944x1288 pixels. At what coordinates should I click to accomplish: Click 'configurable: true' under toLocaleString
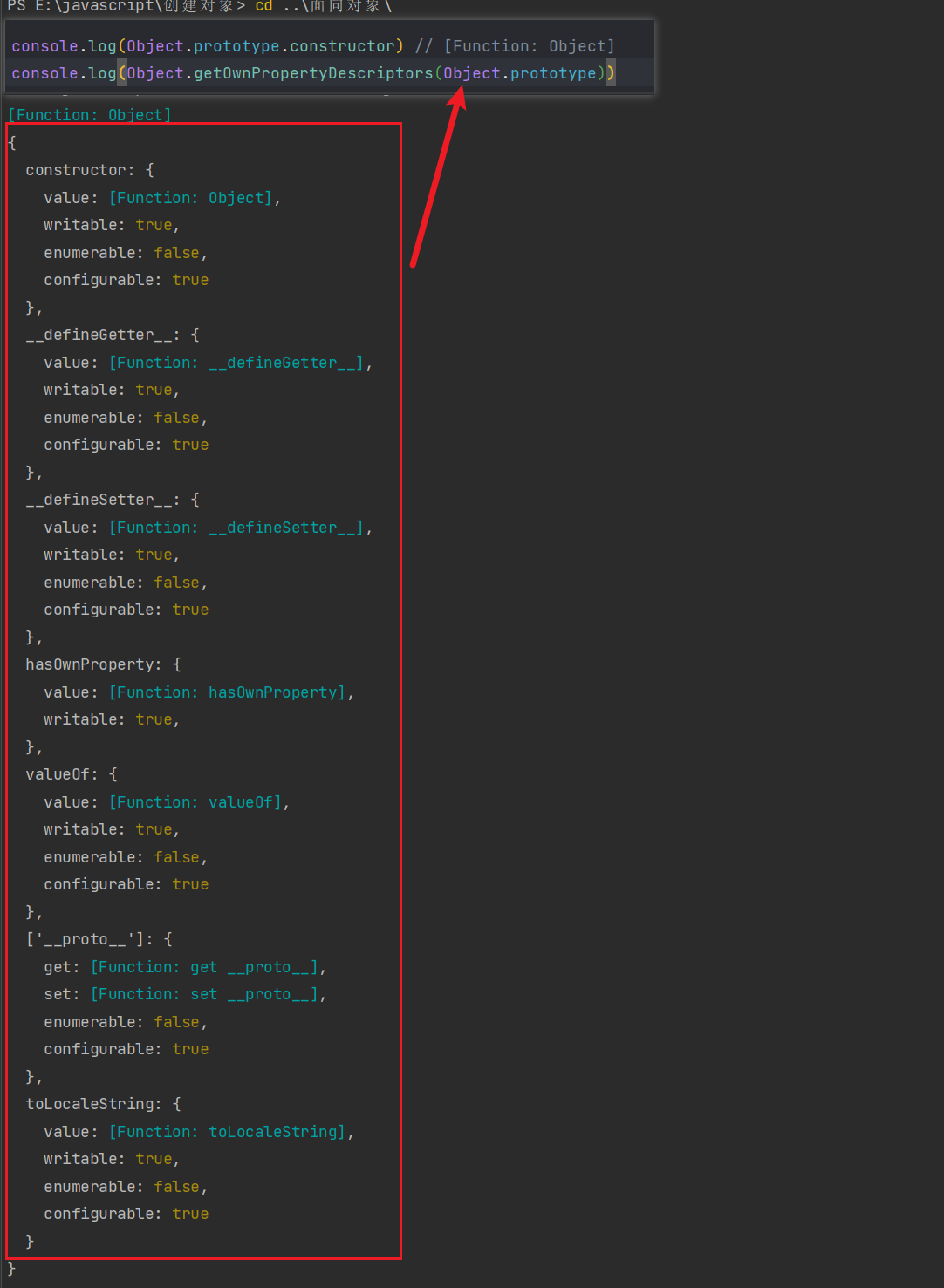click(127, 1214)
